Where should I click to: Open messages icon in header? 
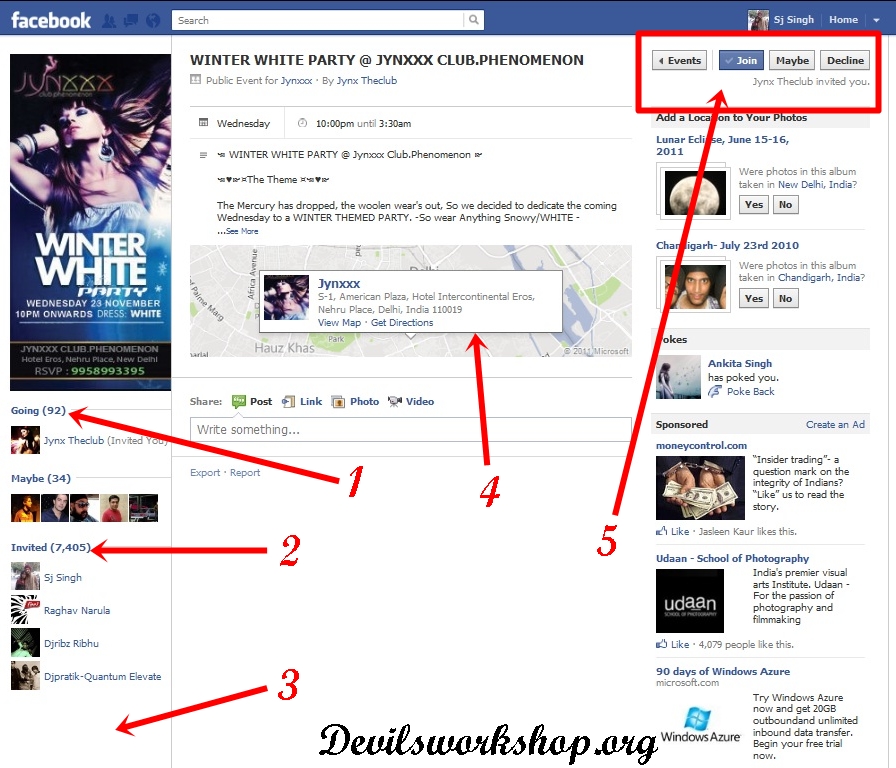tap(131, 21)
